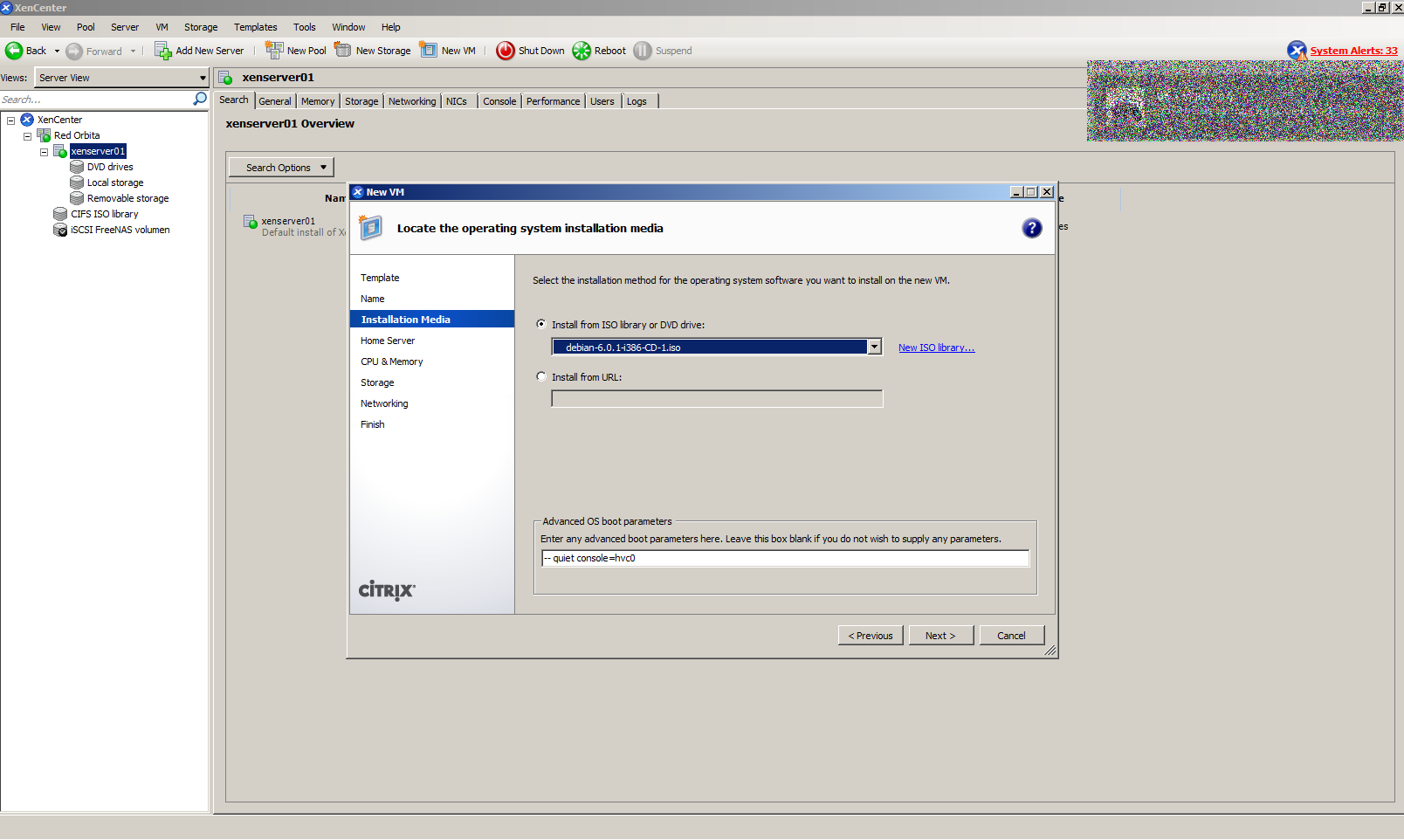Click the Add New Server toolbar icon
This screenshot has height=840, width=1404.
(x=163, y=51)
